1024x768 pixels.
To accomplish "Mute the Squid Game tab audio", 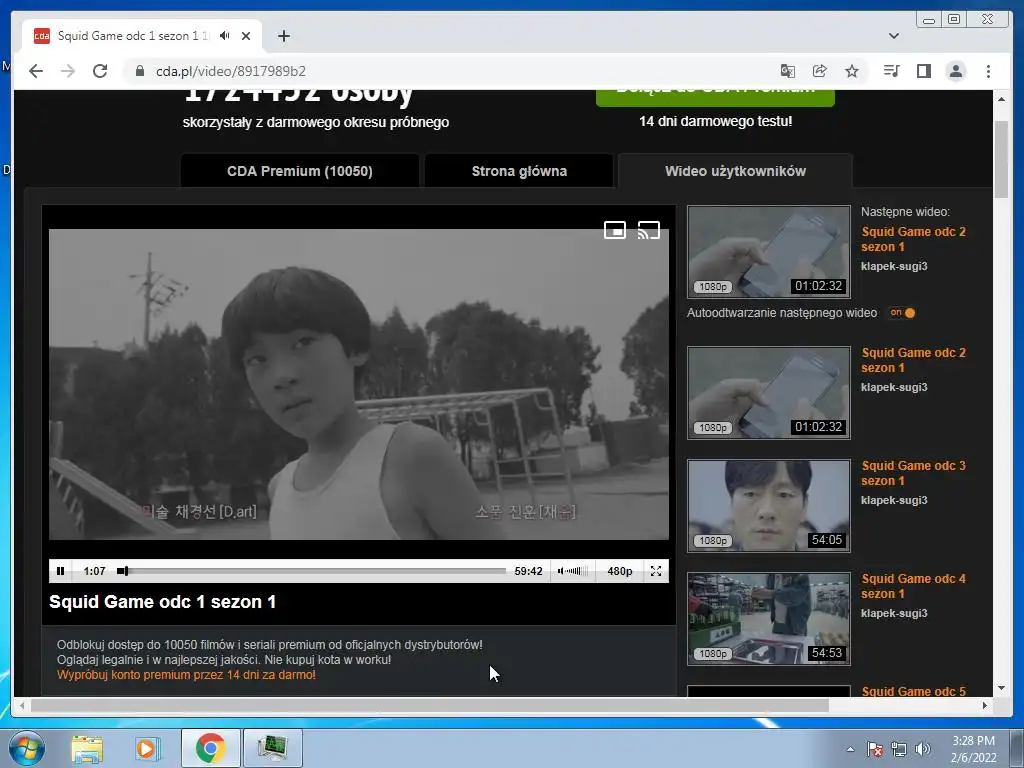I will point(225,36).
